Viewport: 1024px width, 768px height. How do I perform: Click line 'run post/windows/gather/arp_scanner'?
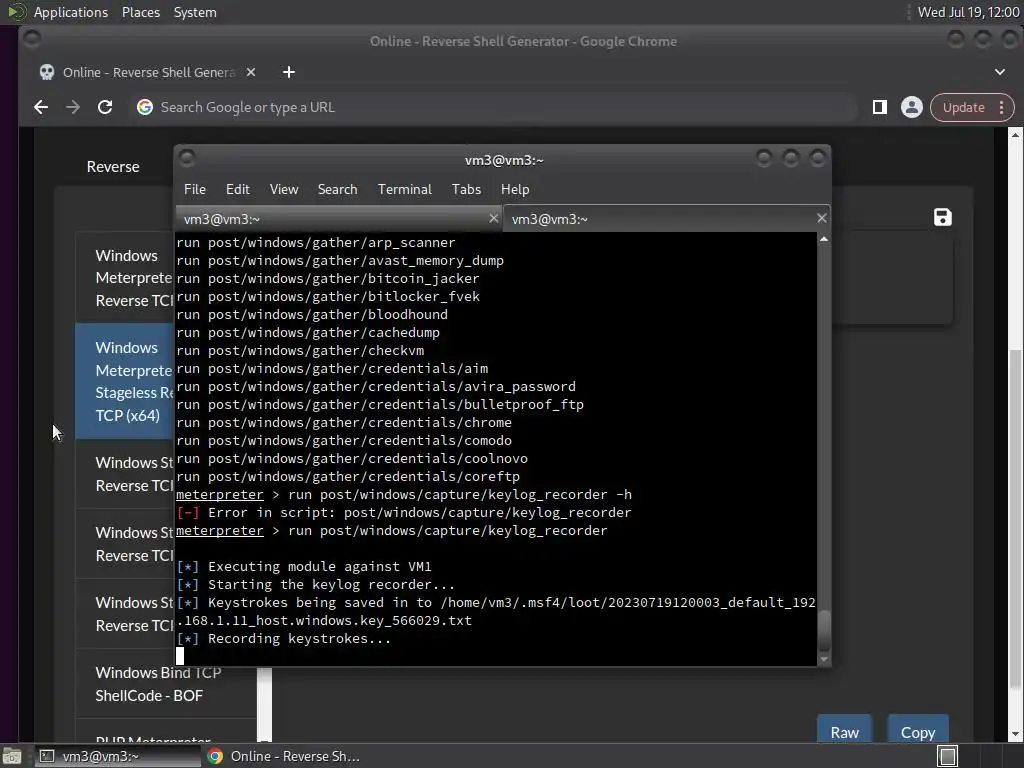click(315, 242)
